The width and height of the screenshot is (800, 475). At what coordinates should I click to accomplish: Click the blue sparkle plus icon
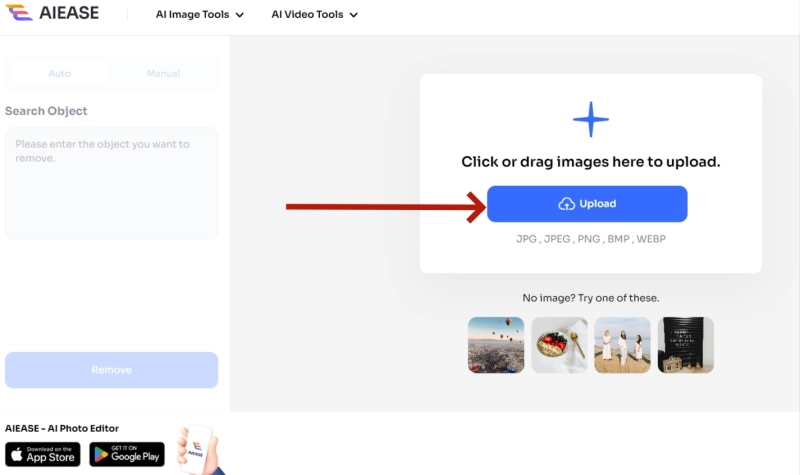tap(590, 120)
